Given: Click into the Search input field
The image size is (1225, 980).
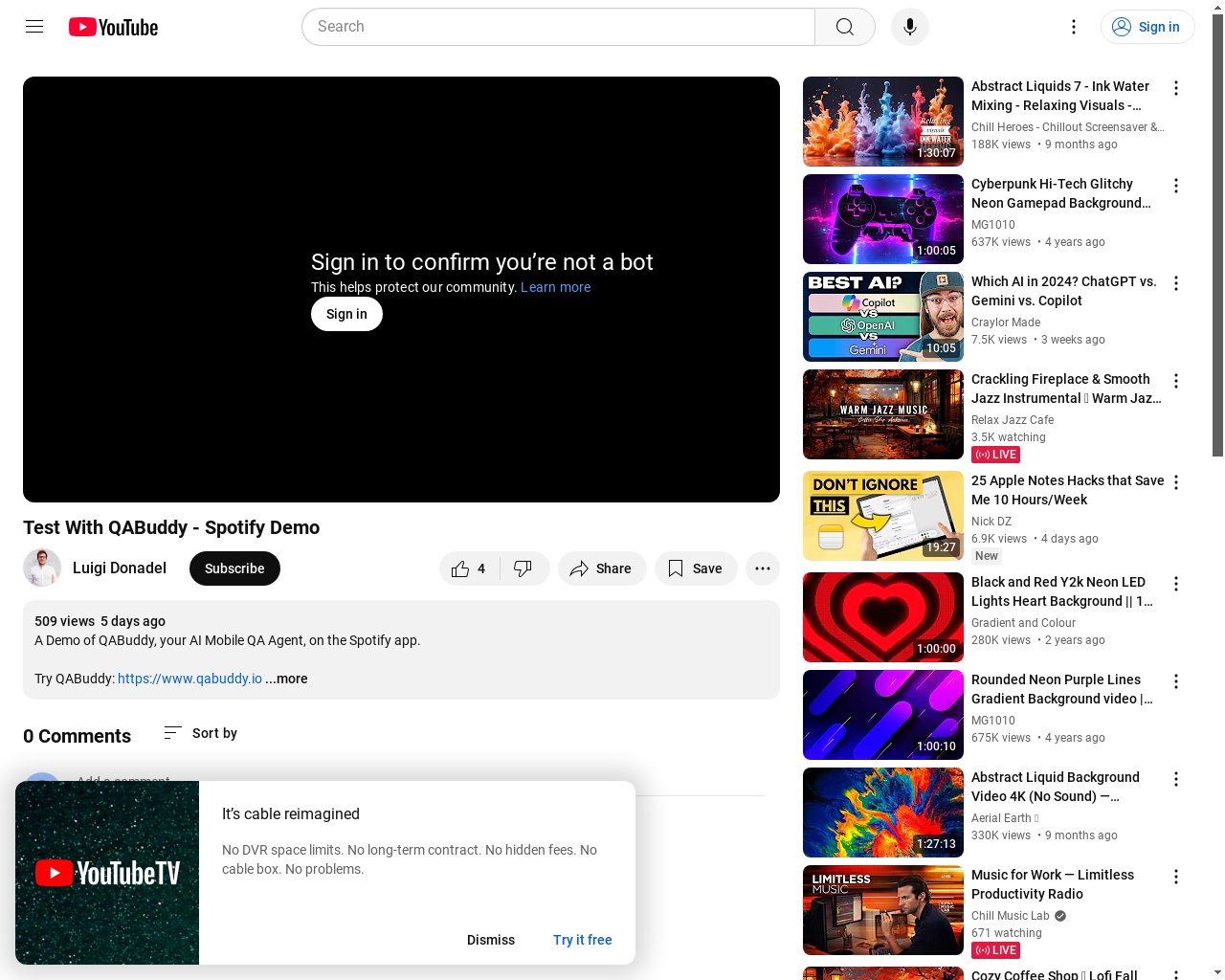Looking at the screenshot, I should 559,27.
